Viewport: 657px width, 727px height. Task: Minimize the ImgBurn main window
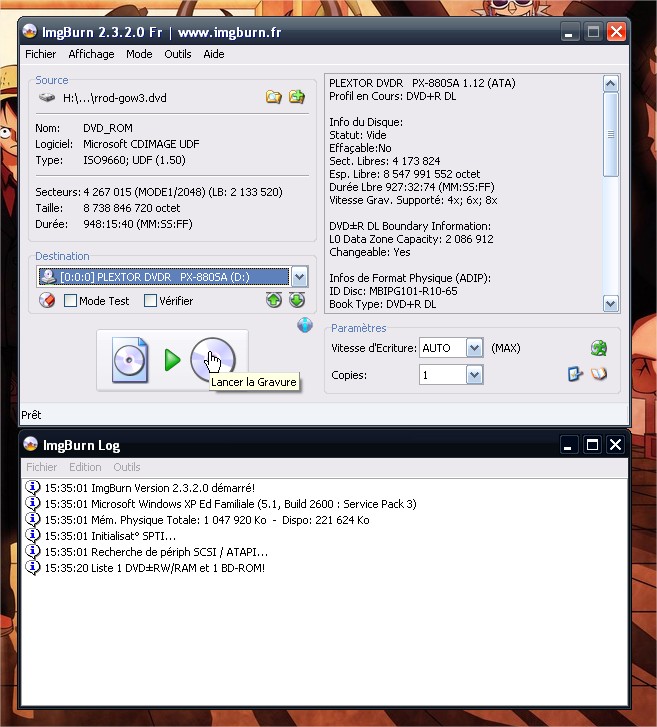pos(568,32)
